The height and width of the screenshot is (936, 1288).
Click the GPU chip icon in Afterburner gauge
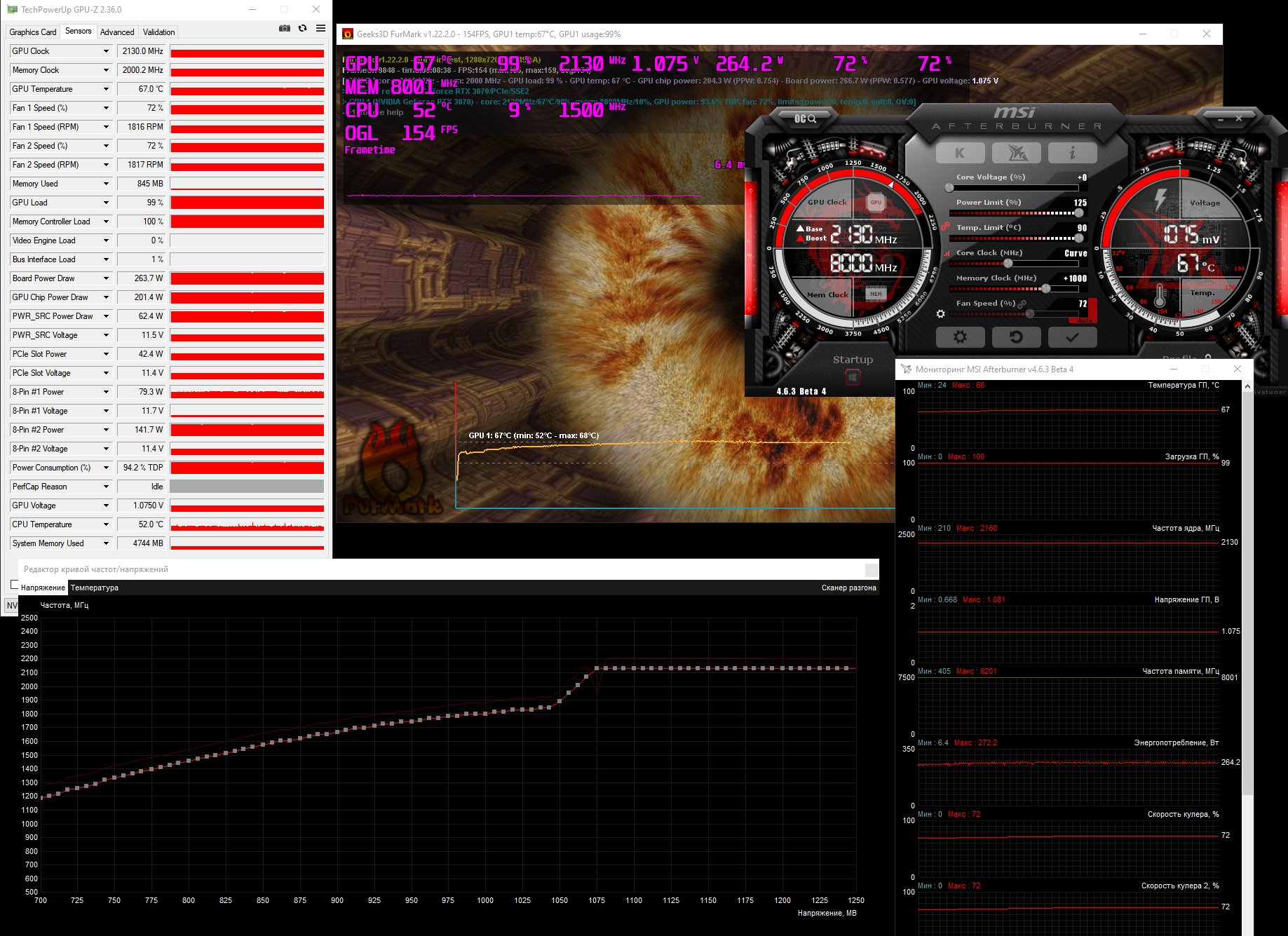[876, 202]
